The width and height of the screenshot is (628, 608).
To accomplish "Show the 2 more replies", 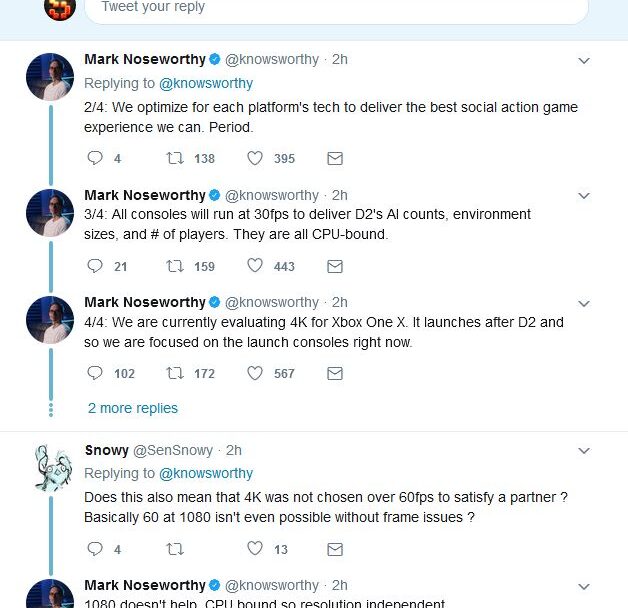I will pyautogui.click(x=133, y=408).
